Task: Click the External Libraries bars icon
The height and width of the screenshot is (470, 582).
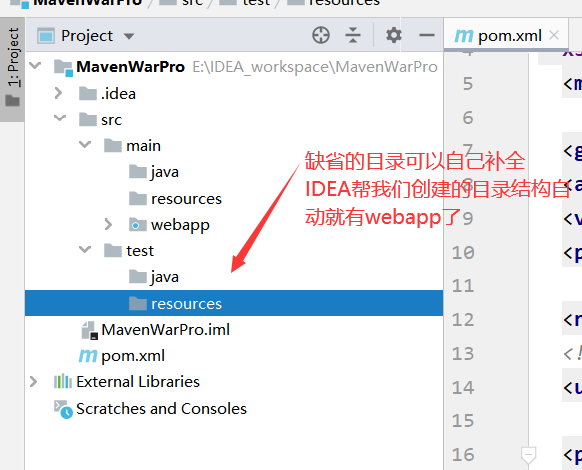Action: coord(63,382)
